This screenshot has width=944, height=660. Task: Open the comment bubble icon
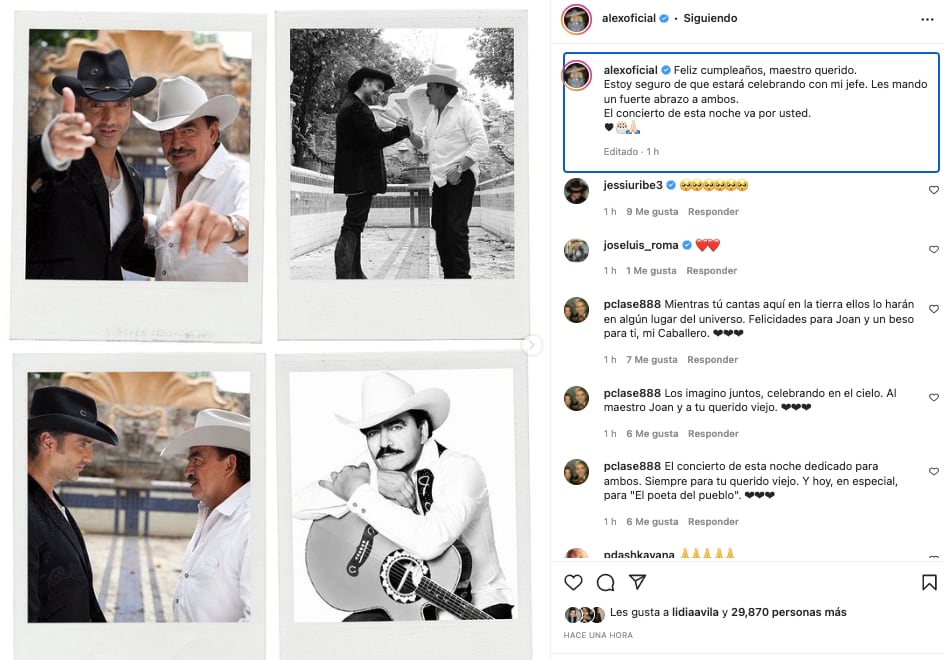(x=605, y=582)
